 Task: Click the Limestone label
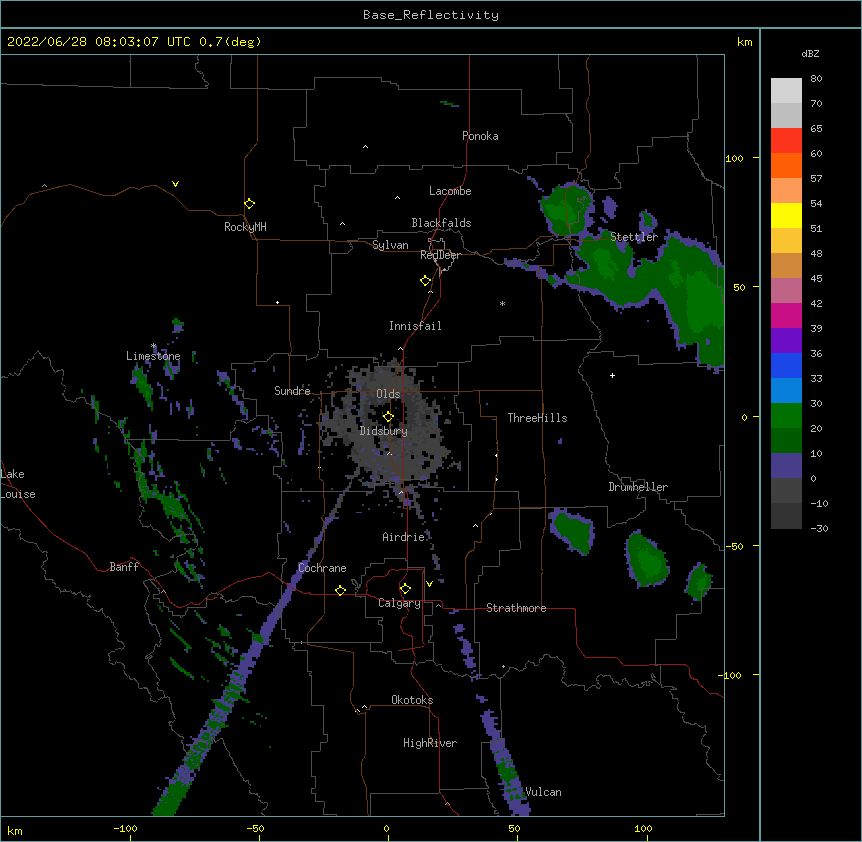tap(153, 356)
